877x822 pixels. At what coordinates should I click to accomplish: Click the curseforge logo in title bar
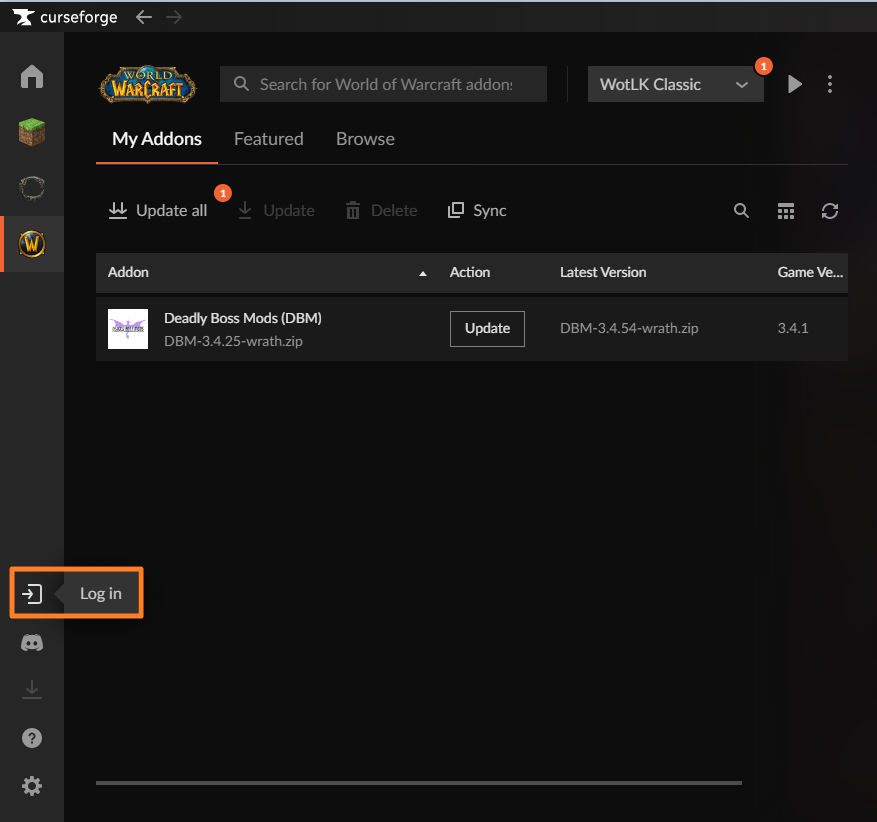tap(65, 17)
